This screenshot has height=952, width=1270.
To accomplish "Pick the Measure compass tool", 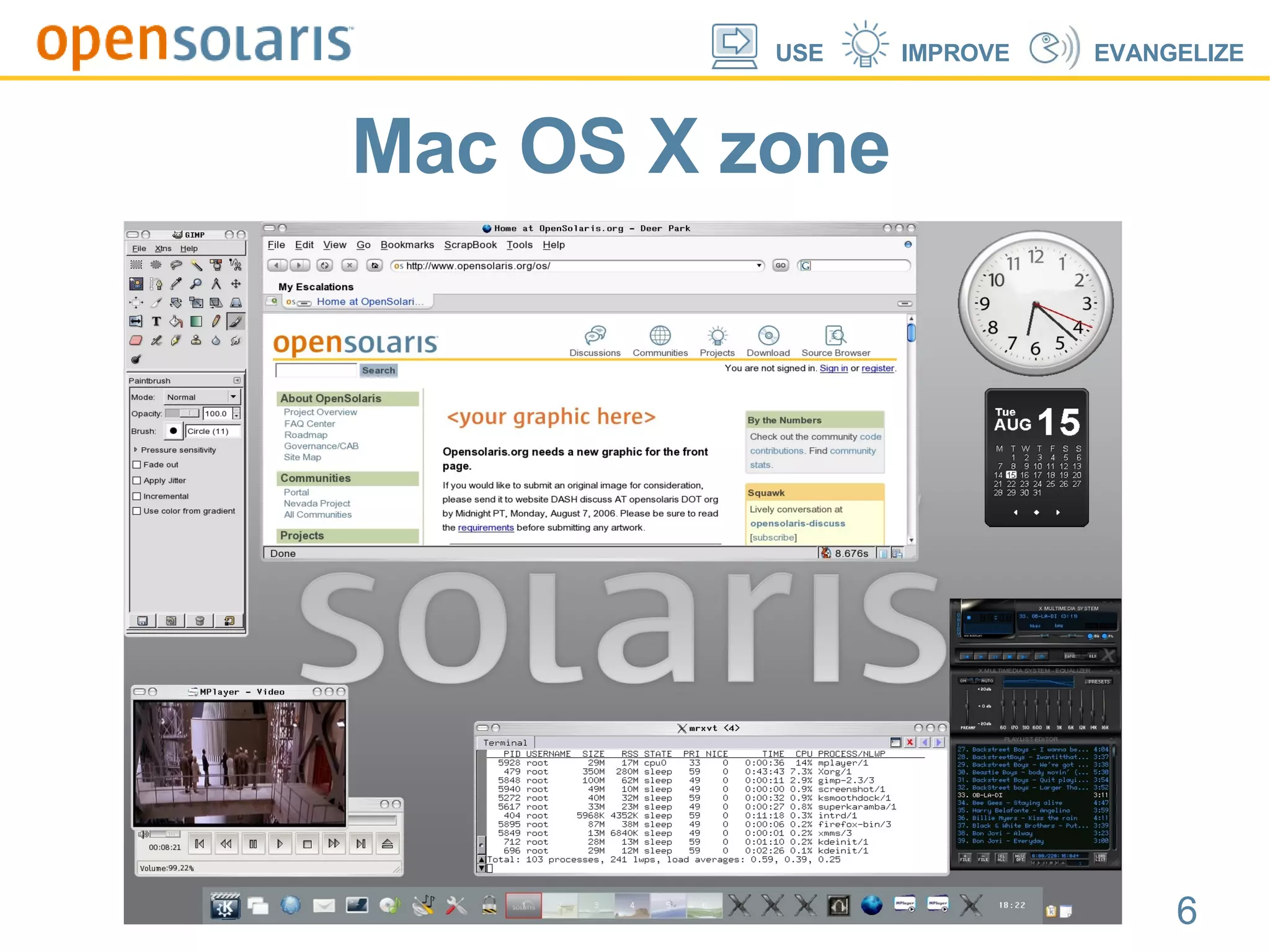I will 216,284.
